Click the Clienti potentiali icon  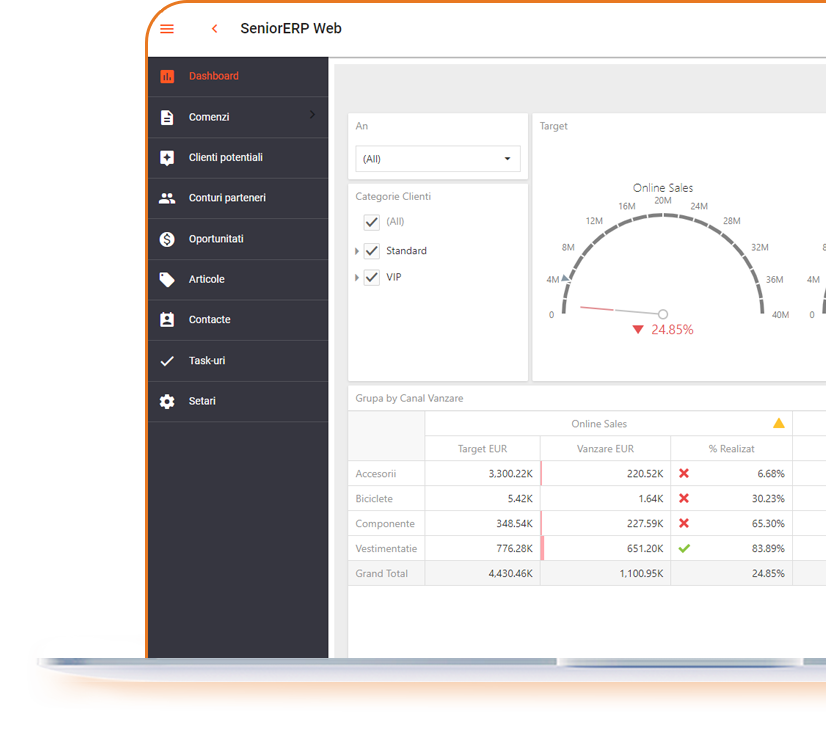[x=167, y=158]
